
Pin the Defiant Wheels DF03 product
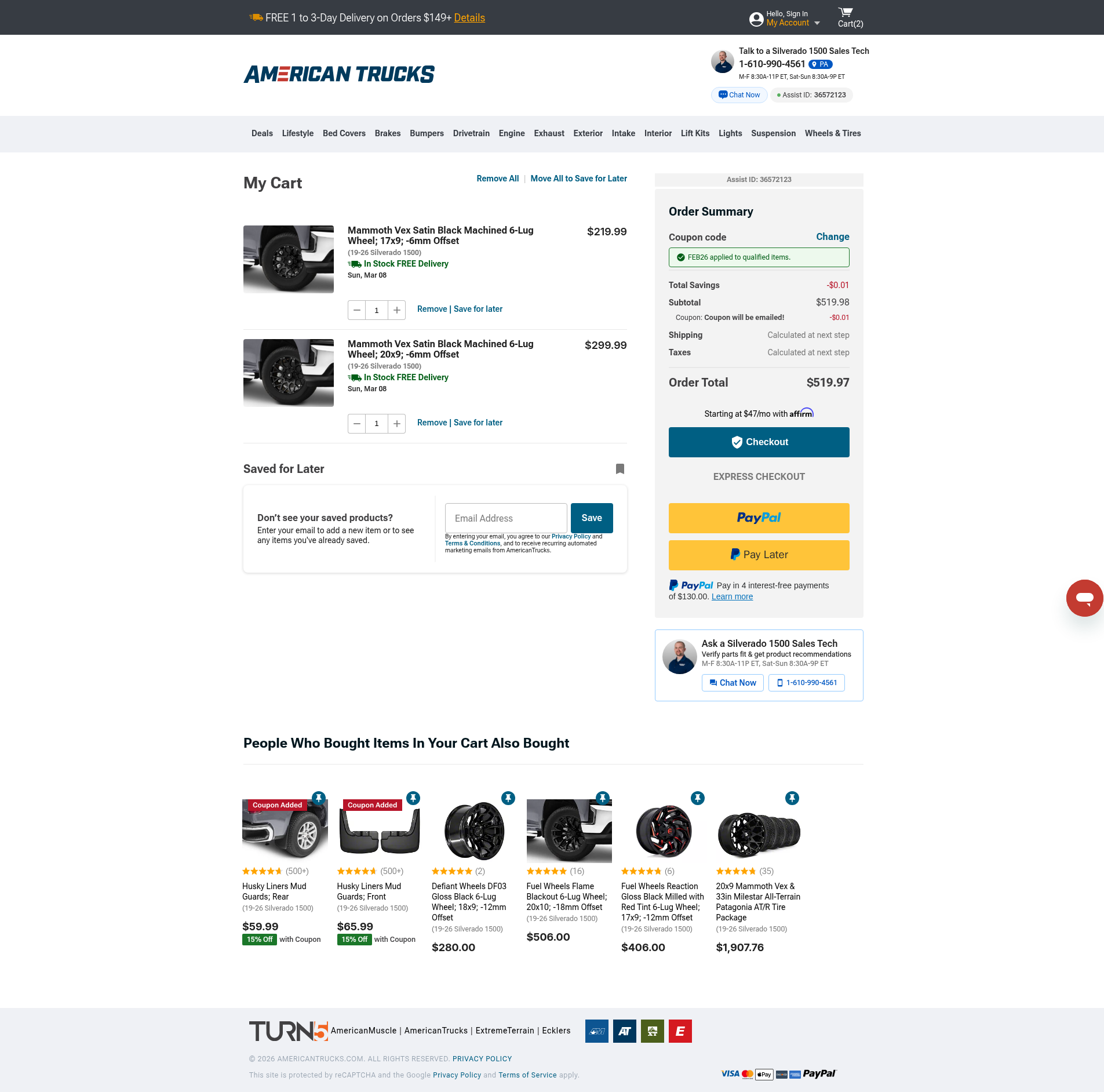[x=508, y=798]
